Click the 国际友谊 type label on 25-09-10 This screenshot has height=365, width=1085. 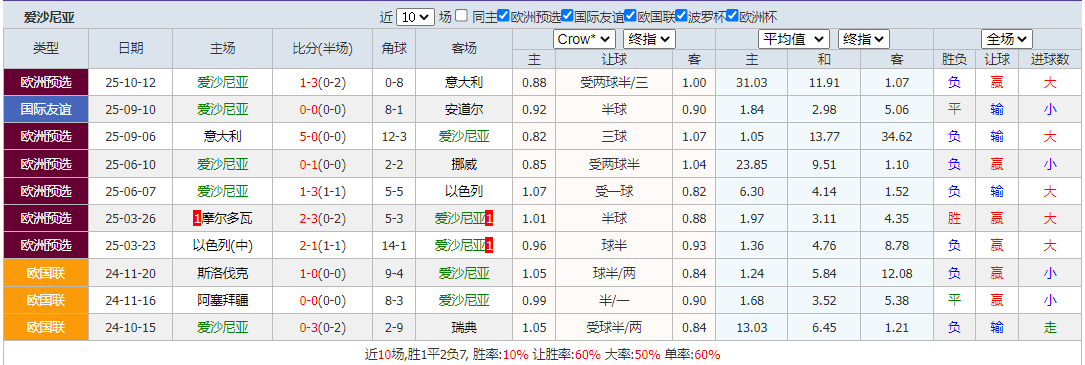(x=46, y=110)
